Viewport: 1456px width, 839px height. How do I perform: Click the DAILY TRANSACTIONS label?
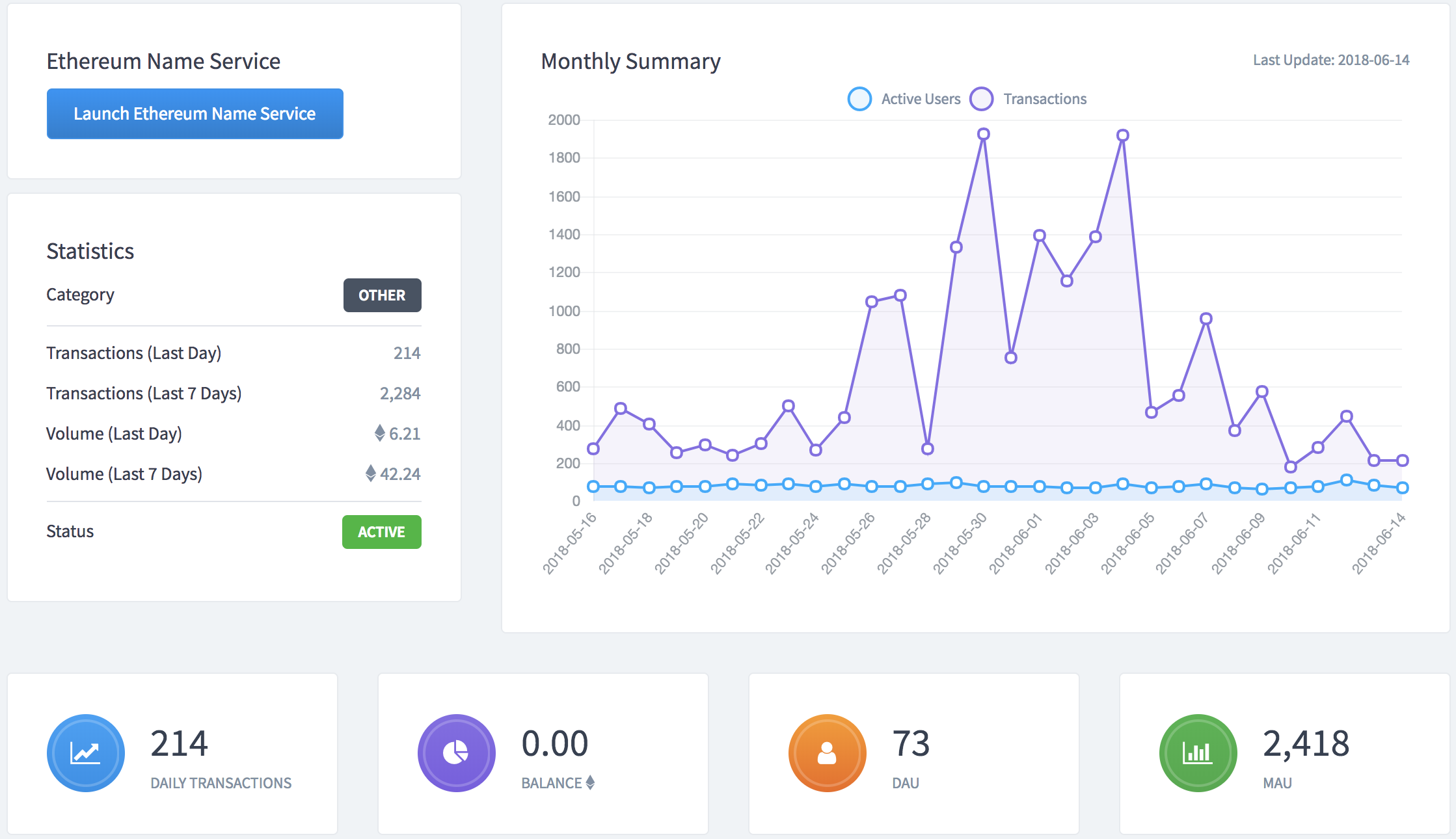(x=221, y=783)
